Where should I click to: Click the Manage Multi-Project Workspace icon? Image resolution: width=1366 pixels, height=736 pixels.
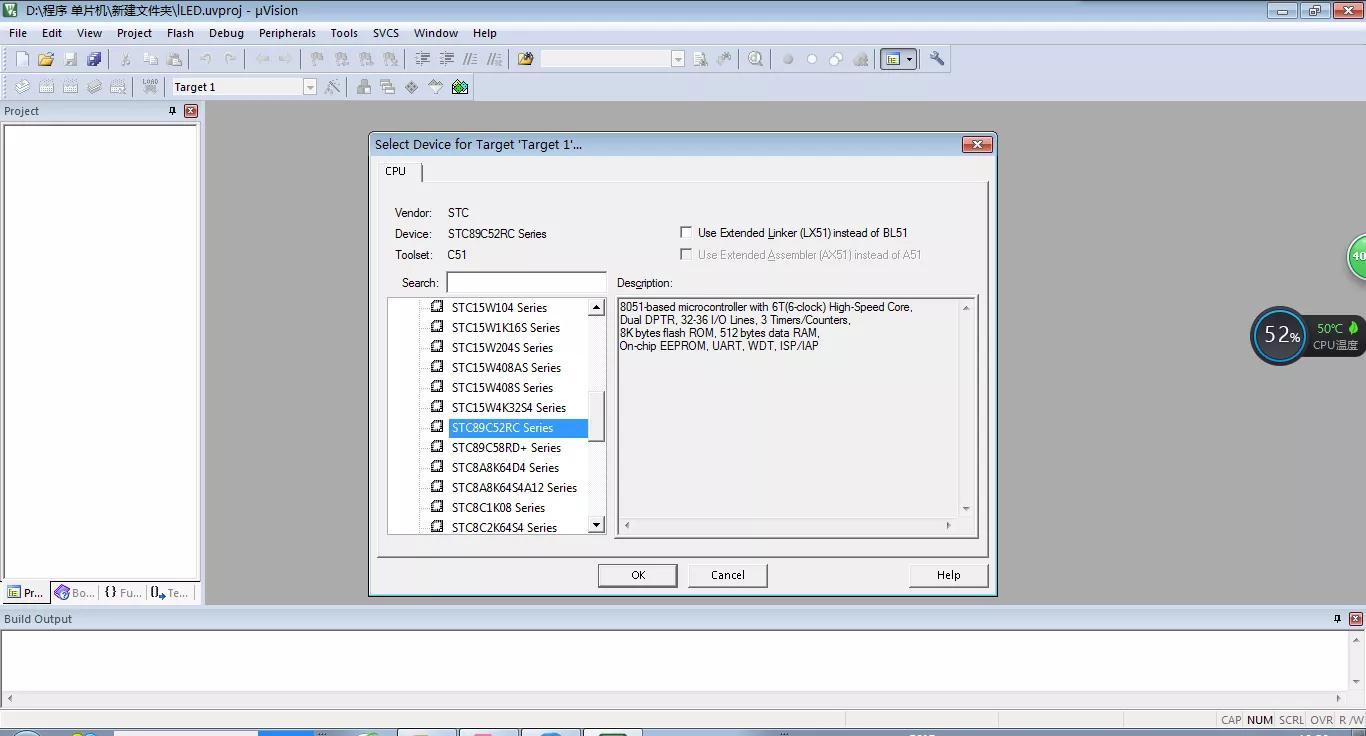[x=387, y=87]
